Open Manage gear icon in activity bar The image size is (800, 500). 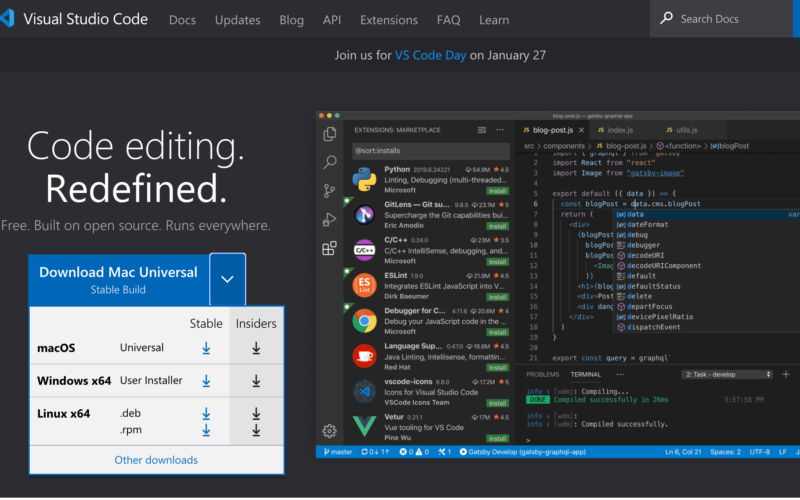point(330,431)
